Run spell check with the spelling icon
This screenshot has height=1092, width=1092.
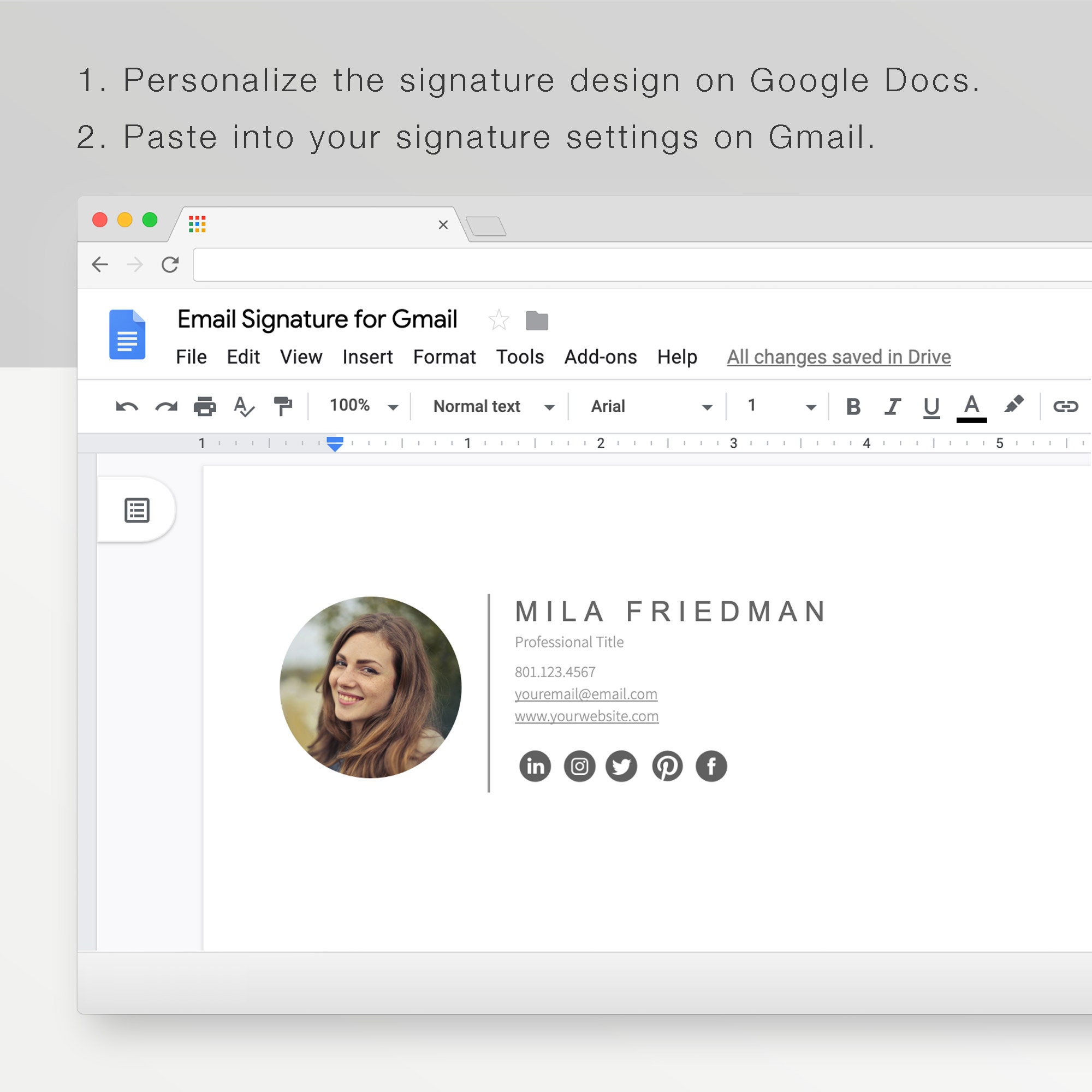[x=244, y=406]
